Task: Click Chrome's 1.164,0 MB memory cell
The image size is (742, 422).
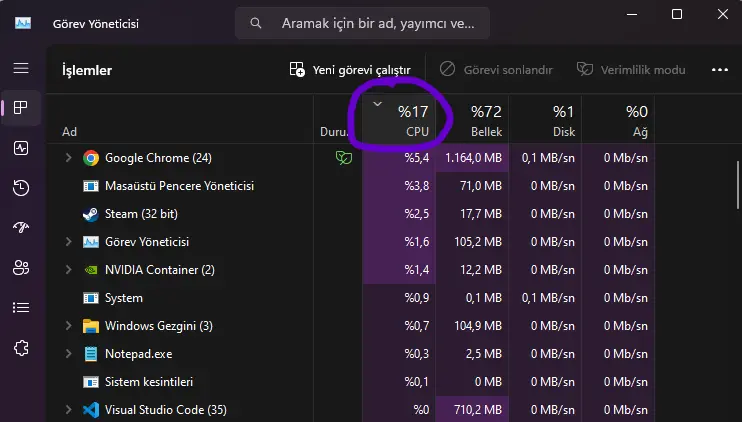Action: (x=472, y=158)
